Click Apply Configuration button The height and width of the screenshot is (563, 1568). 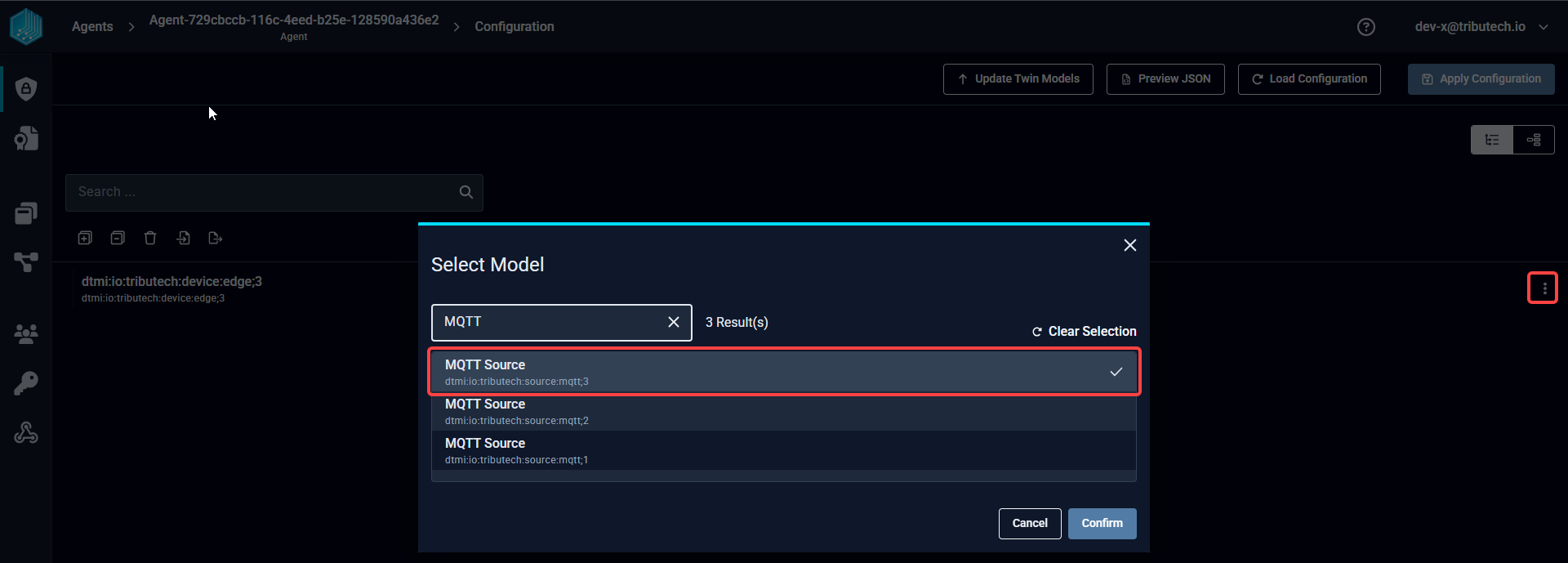click(x=1481, y=79)
